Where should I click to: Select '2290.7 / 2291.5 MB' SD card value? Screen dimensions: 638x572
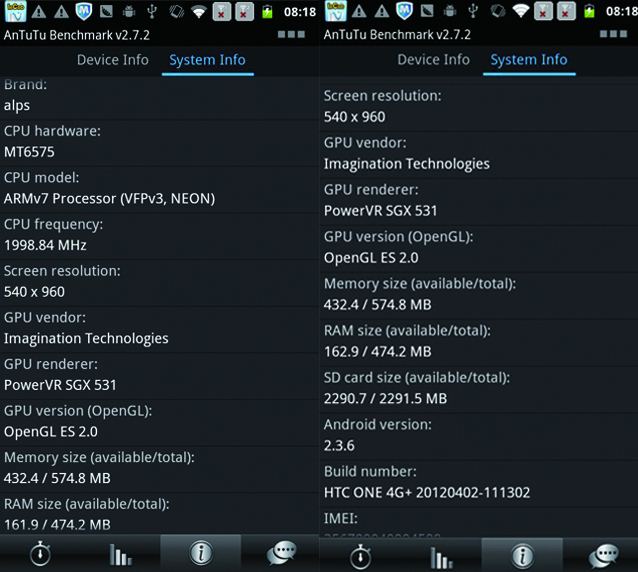click(385, 398)
